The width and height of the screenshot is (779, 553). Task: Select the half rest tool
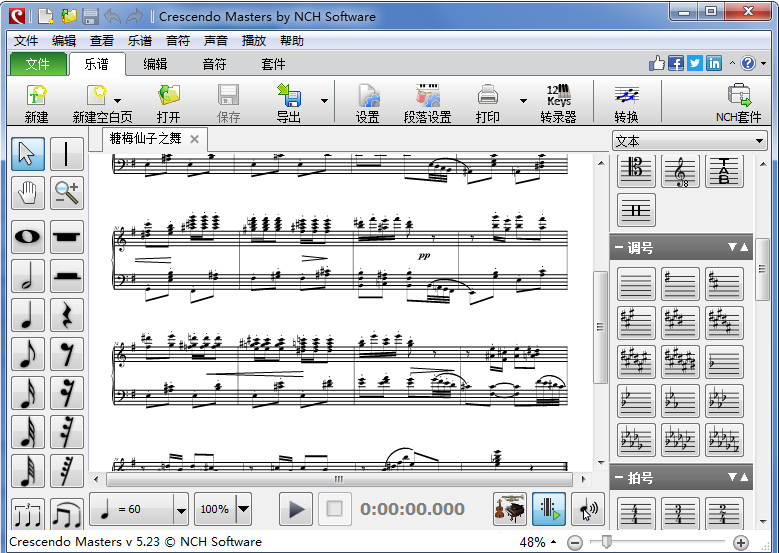tap(67, 276)
